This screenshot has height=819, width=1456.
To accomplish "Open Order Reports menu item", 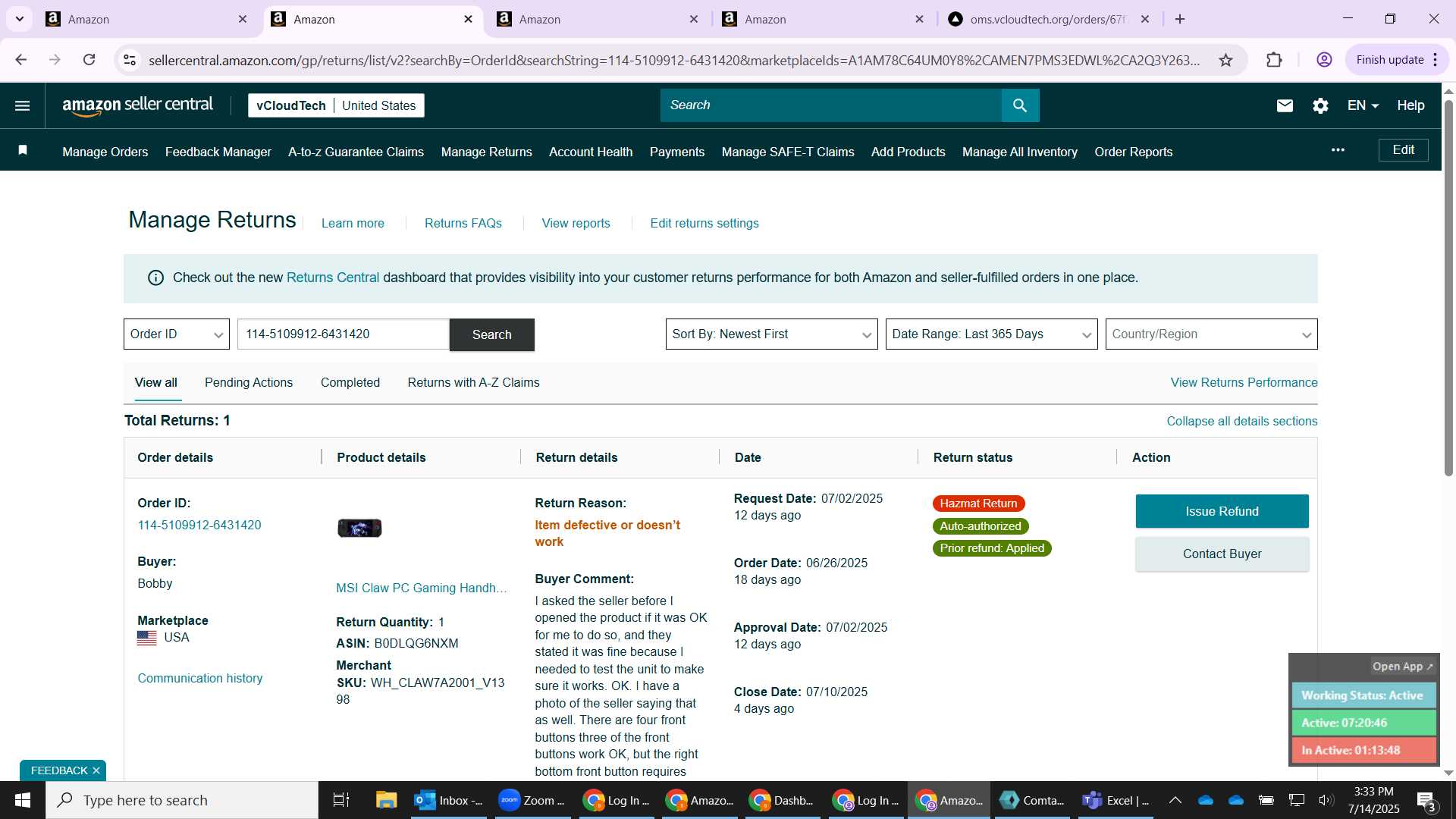I will 1134,152.
